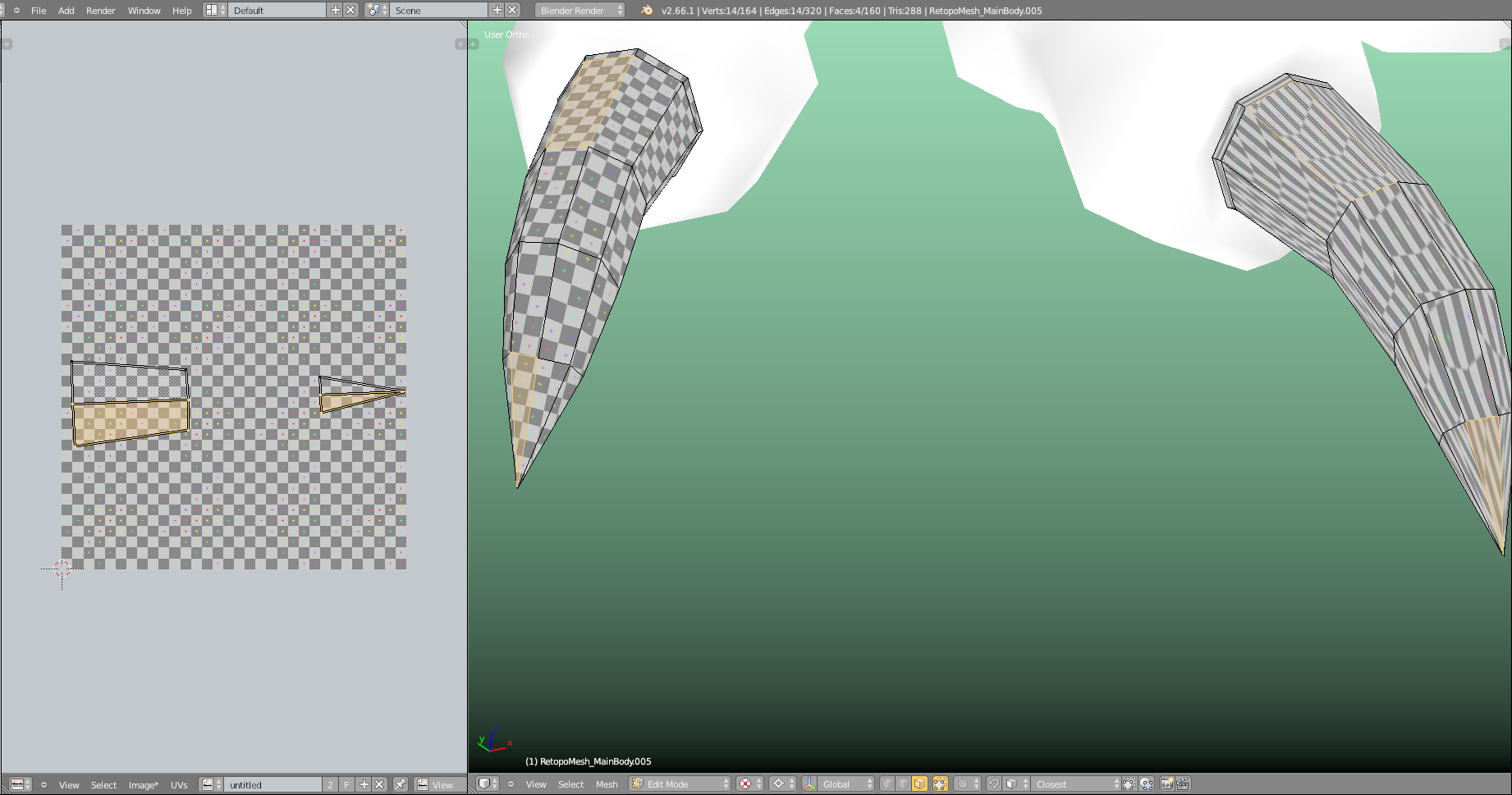
Task: Toggle limit selection to visible
Action: click(x=941, y=784)
